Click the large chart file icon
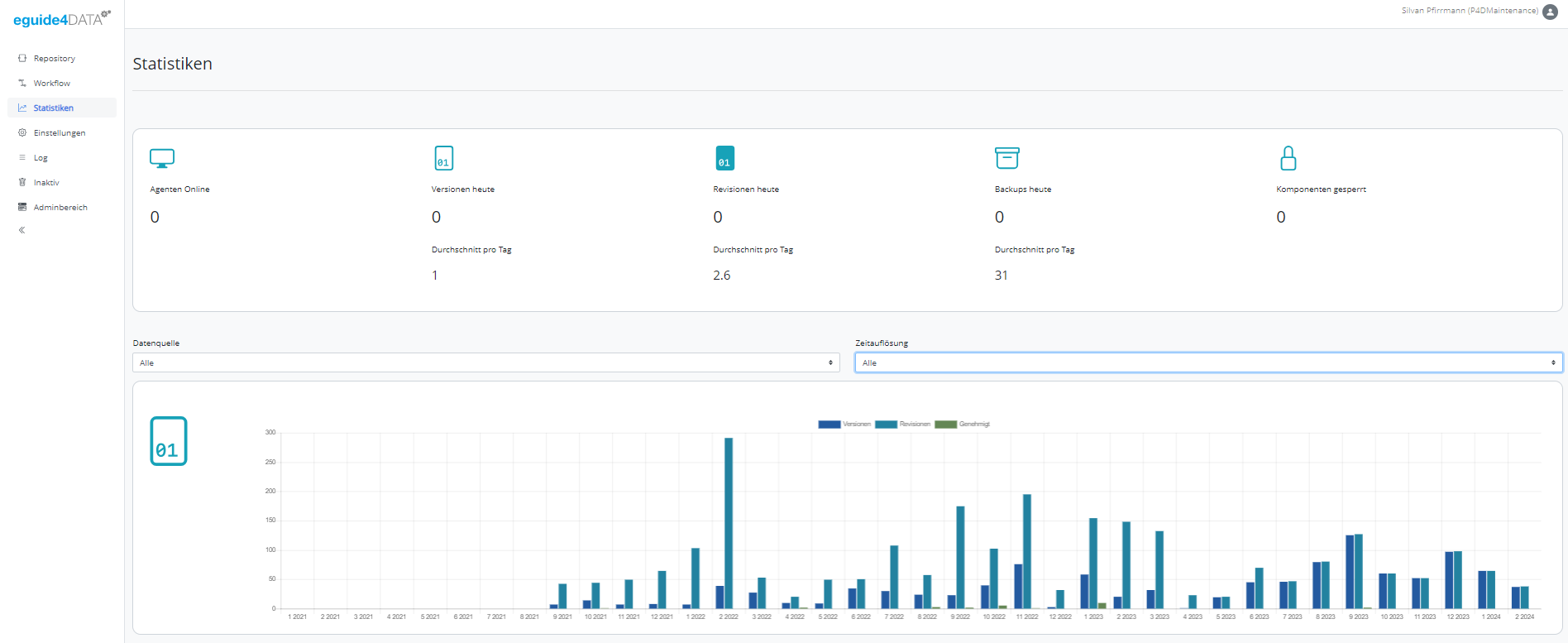 click(x=169, y=441)
